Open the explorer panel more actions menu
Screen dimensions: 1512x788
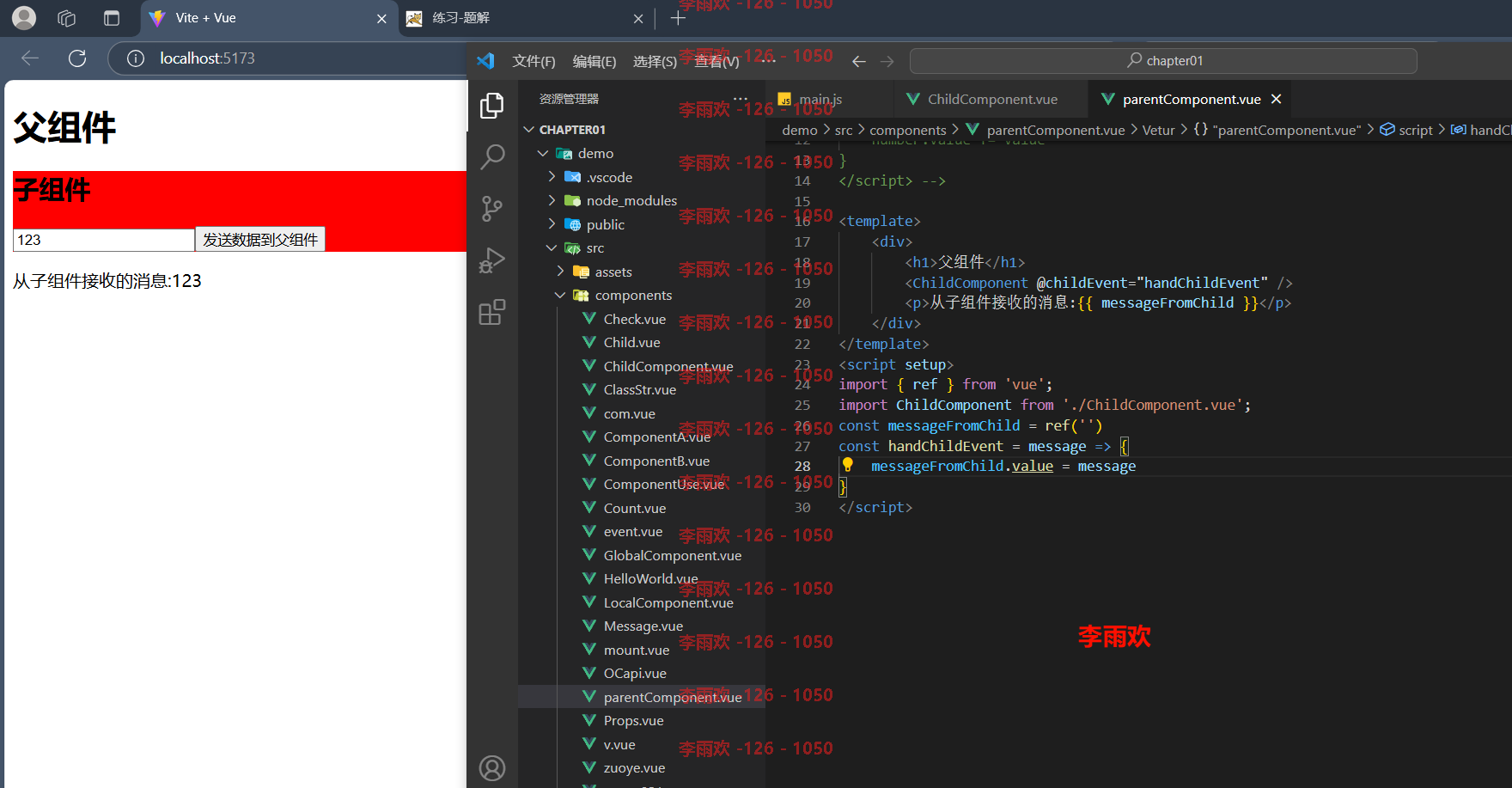(x=741, y=98)
